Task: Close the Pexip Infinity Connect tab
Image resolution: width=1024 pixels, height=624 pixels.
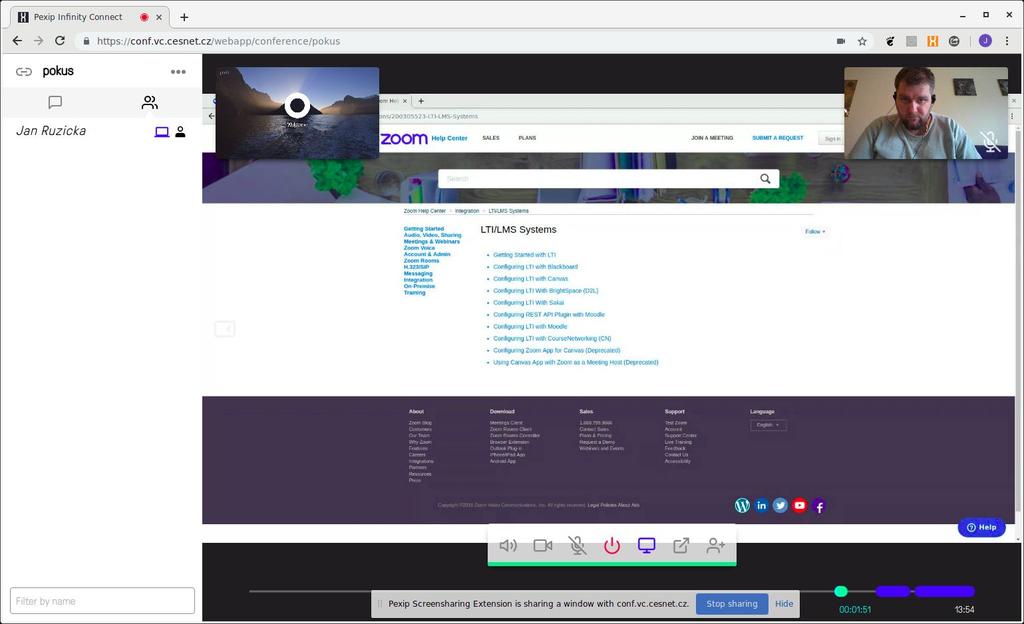Action: click(x=159, y=18)
